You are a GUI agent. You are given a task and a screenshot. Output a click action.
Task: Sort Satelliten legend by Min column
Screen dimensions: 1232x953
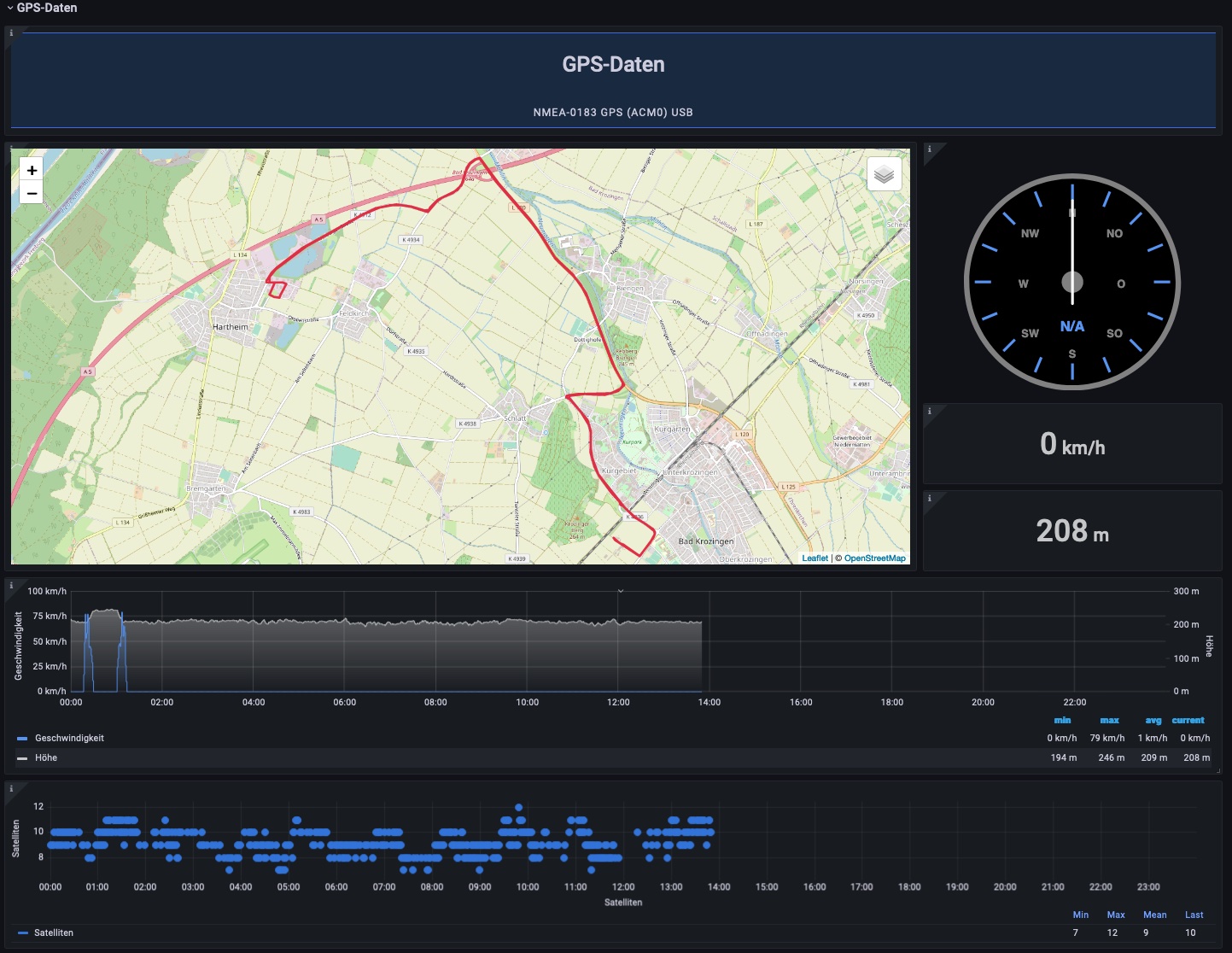tap(1080, 915)
